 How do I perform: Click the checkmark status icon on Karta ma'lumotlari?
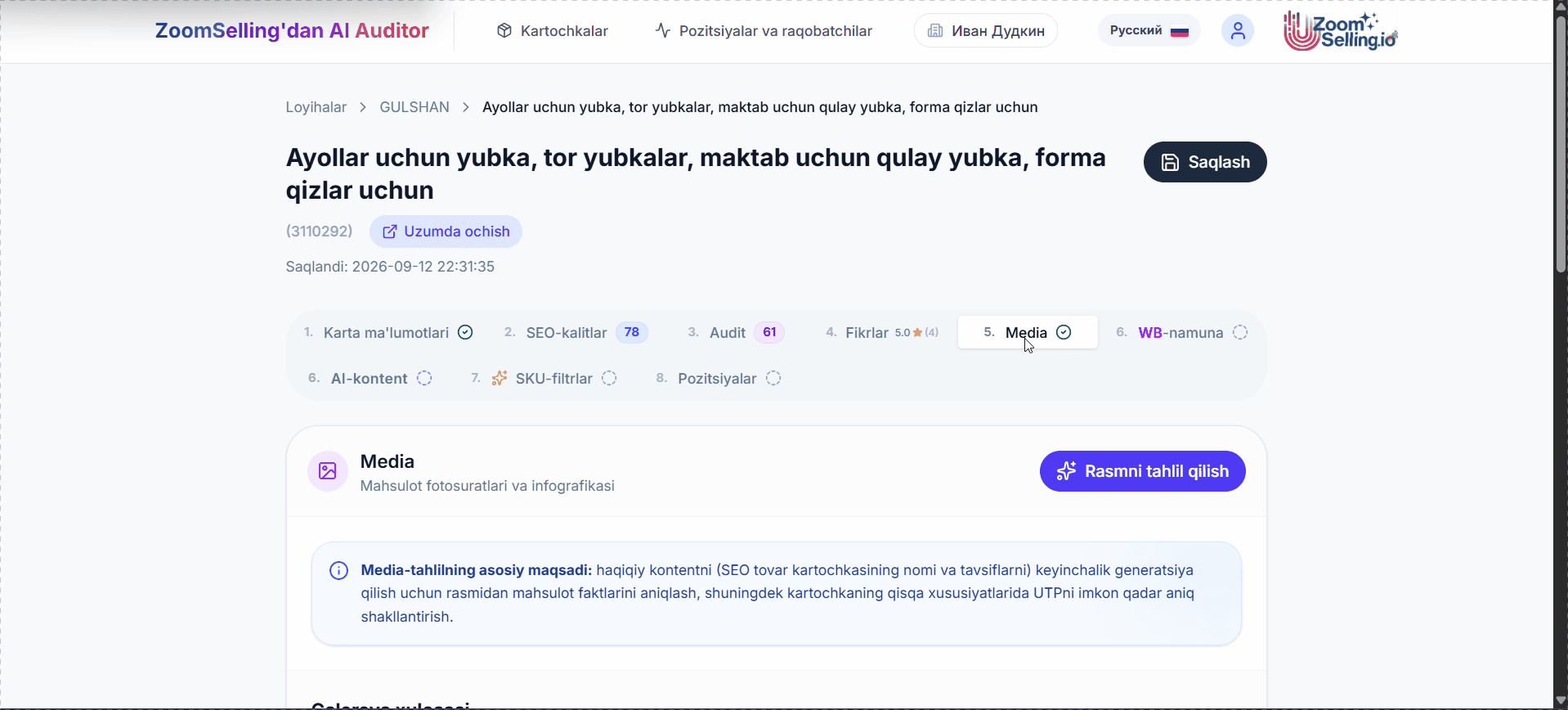click(465, 332)
